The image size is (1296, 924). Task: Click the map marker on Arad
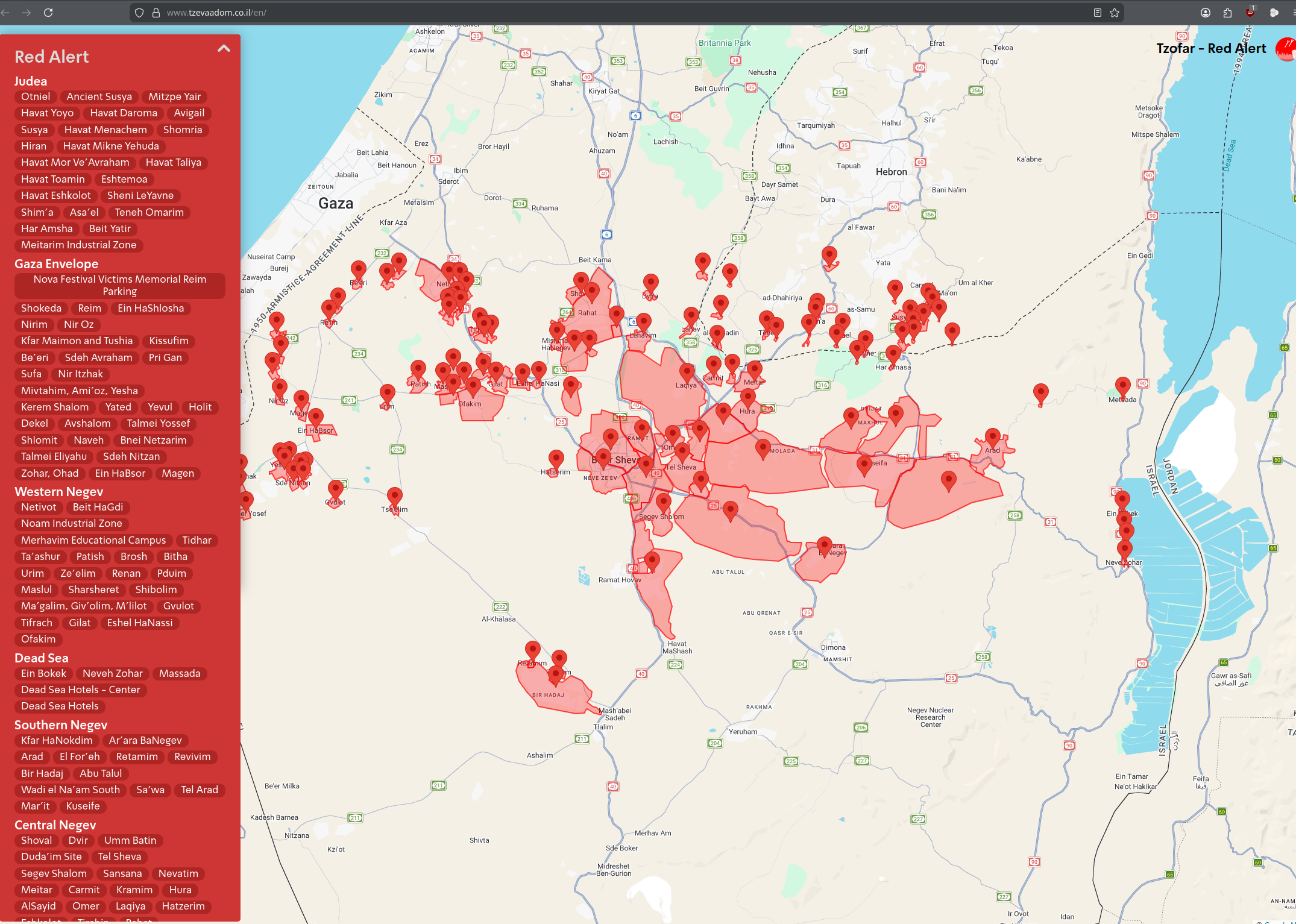tap(992, 436)
